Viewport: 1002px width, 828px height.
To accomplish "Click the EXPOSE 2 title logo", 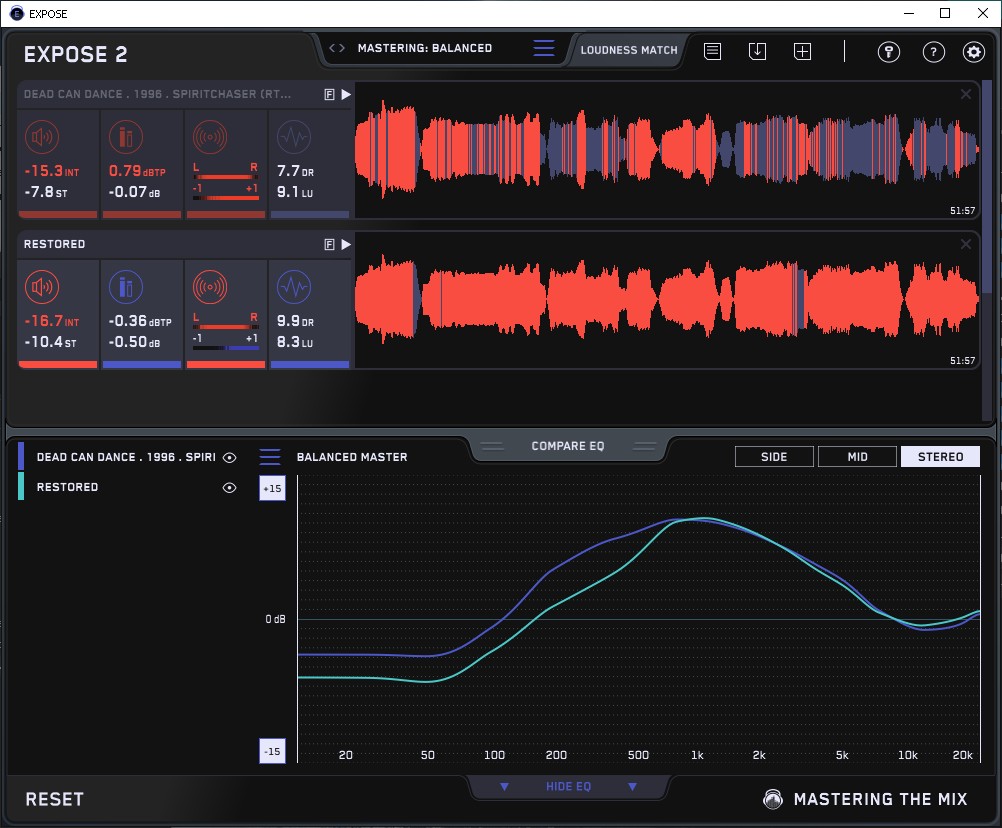I will [75, 54].
